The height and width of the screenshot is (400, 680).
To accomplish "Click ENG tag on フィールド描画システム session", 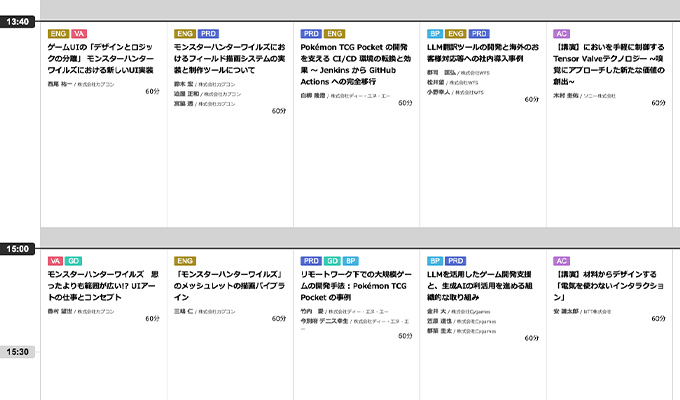I will pyautogui.click(x=185, y=34).
